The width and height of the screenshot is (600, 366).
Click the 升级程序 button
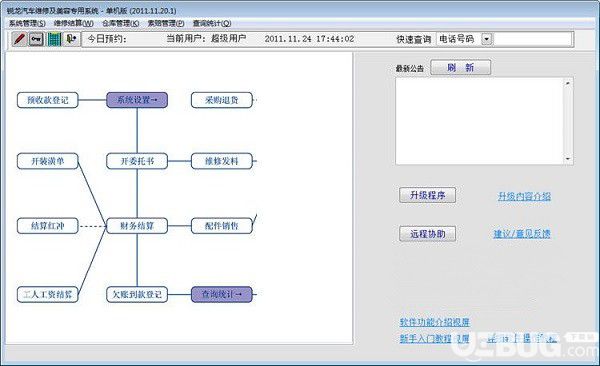tap(427, 195)
